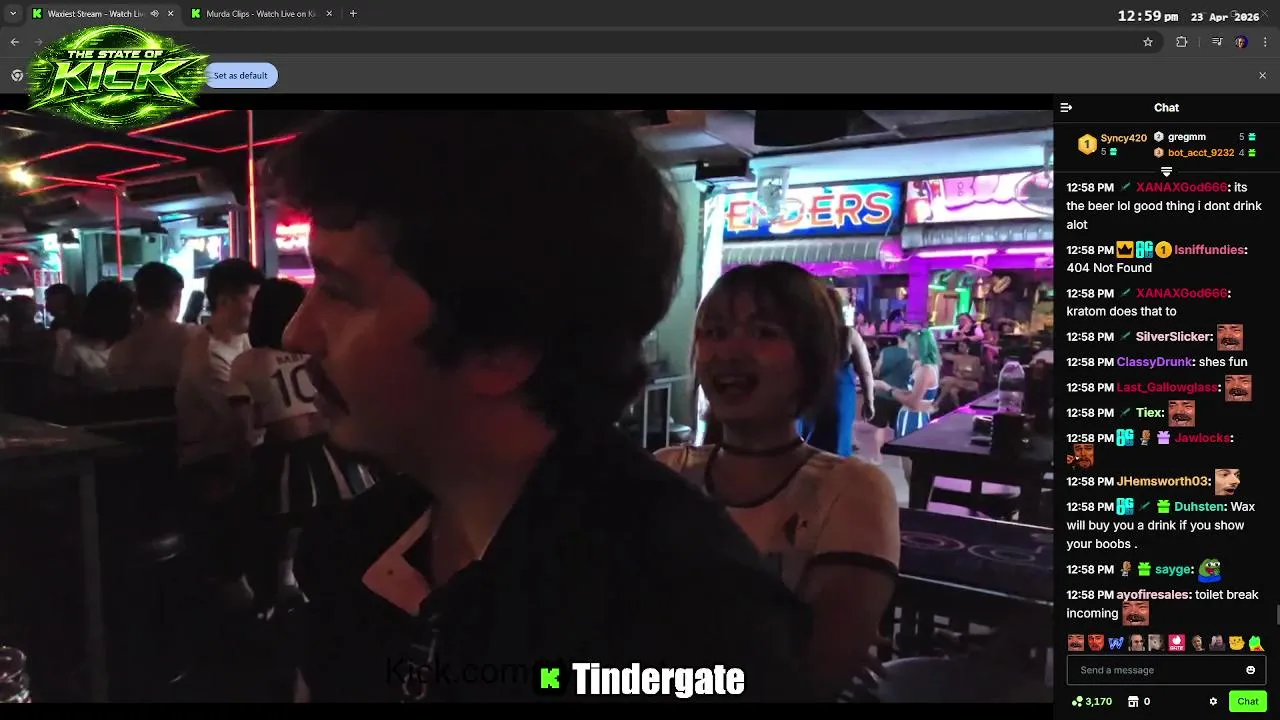
Task: Click username SilverSlicker in chat
Action: [x=1174, y=337]
